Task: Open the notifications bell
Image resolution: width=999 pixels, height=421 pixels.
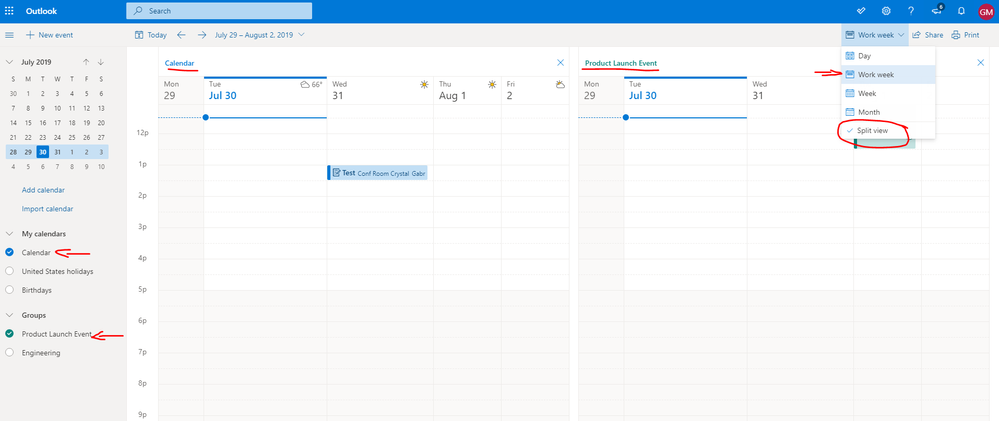Action: coord(961,11)
